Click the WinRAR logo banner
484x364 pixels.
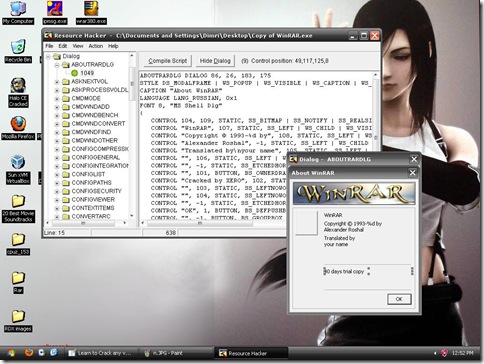(x=354, y=193)
